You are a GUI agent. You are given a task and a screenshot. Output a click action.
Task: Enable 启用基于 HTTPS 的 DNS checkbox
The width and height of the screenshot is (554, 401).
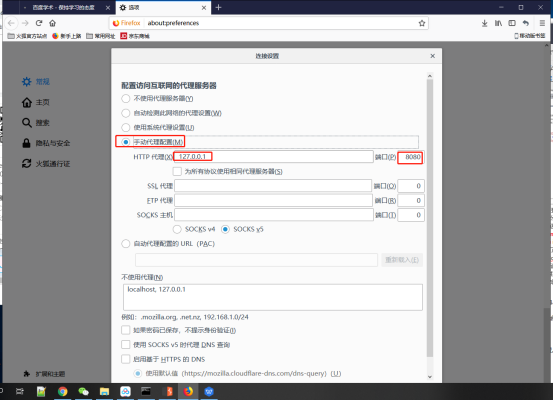126,359
